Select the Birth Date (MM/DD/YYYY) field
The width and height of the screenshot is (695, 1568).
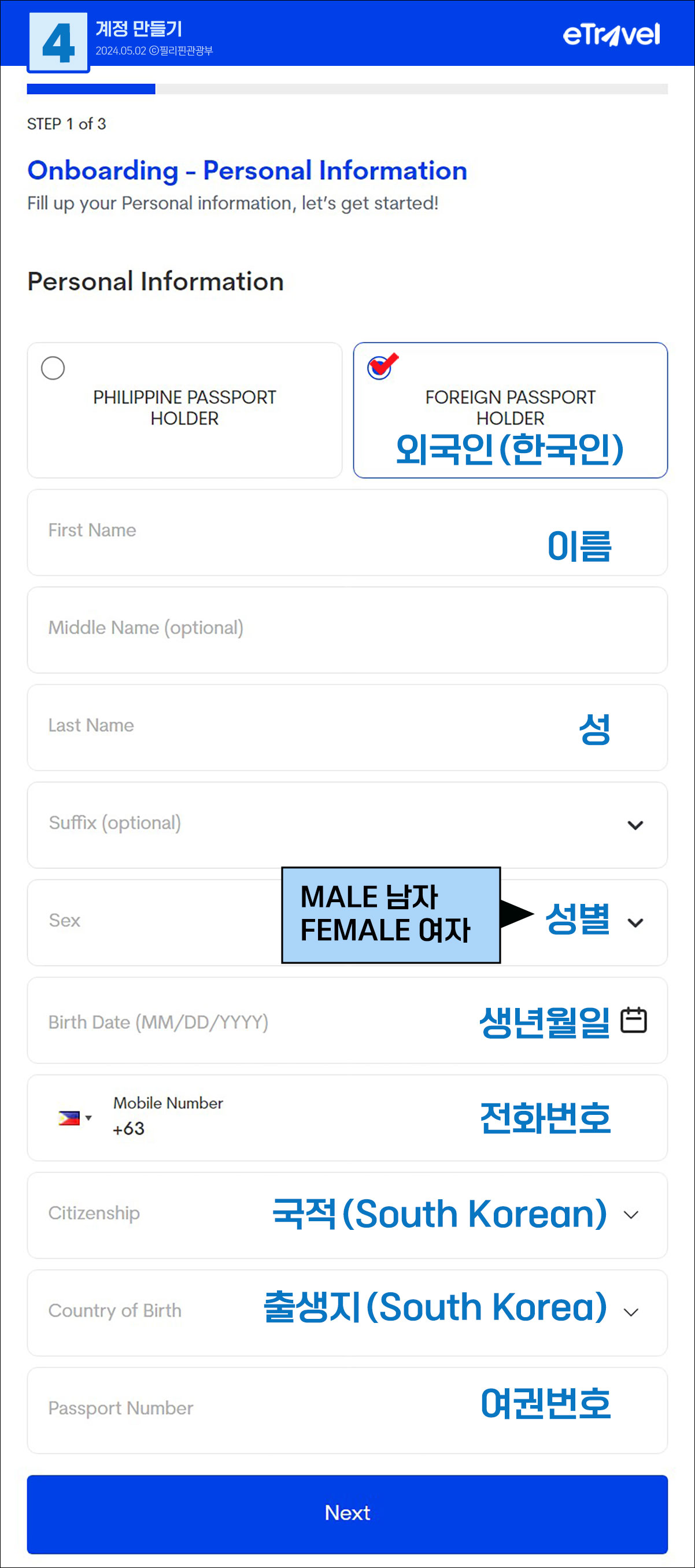tap(347, 1020)
